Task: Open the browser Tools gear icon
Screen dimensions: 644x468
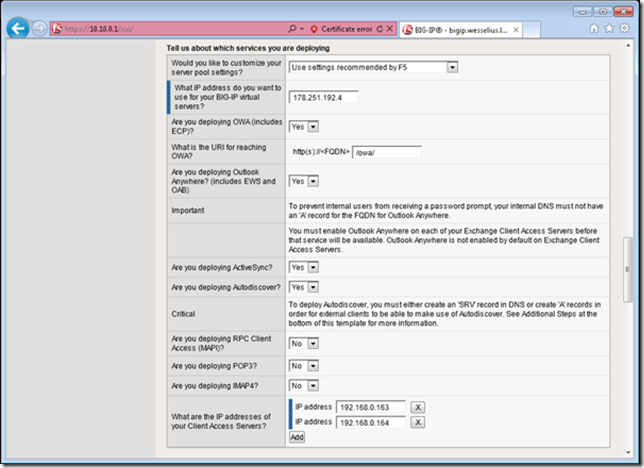Action: [x=624, y=30]
